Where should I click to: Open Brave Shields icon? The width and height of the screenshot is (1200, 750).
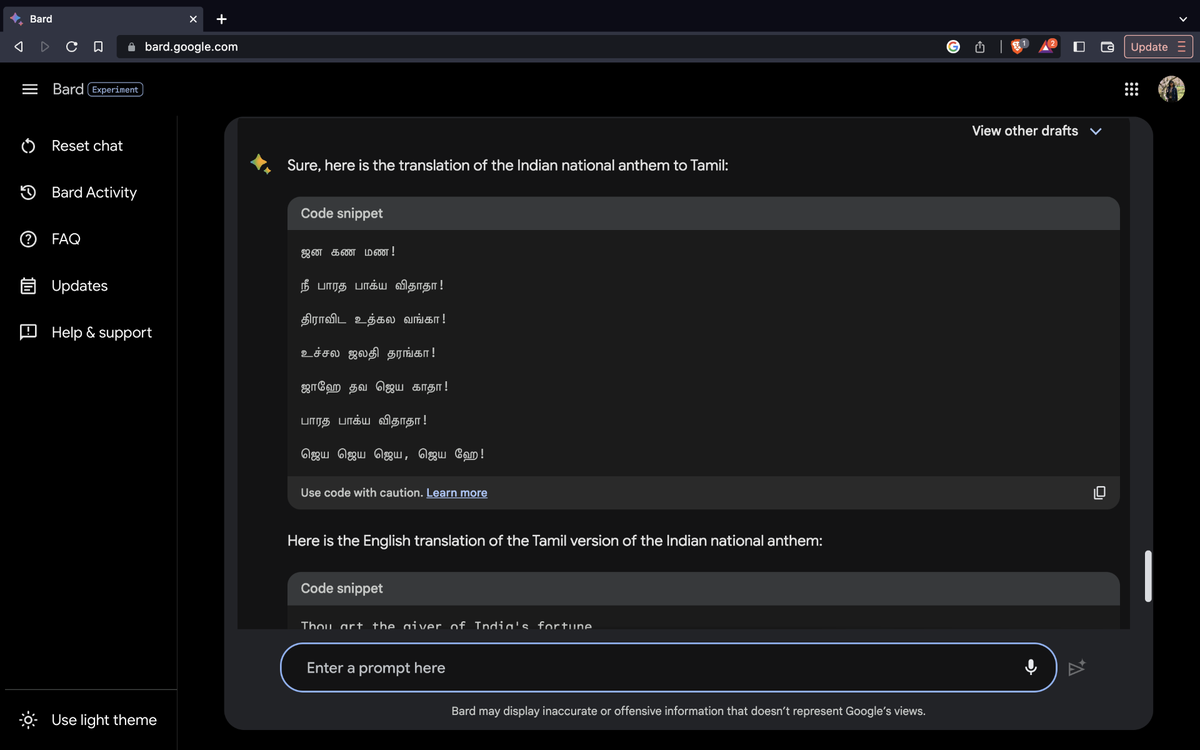1018,47
